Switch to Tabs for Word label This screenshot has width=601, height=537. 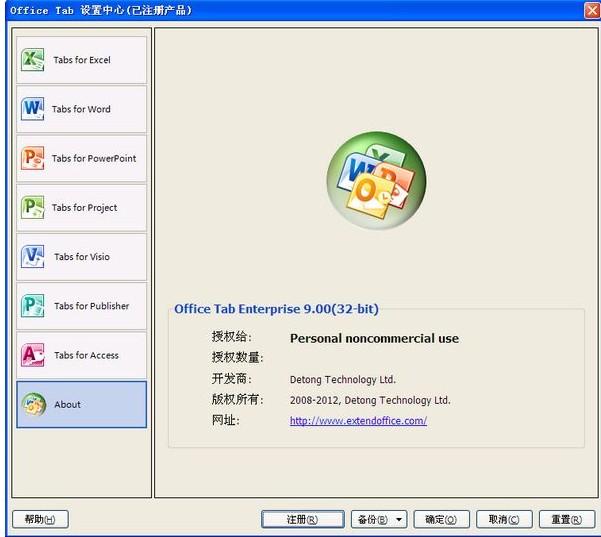(x=81, y=109)
